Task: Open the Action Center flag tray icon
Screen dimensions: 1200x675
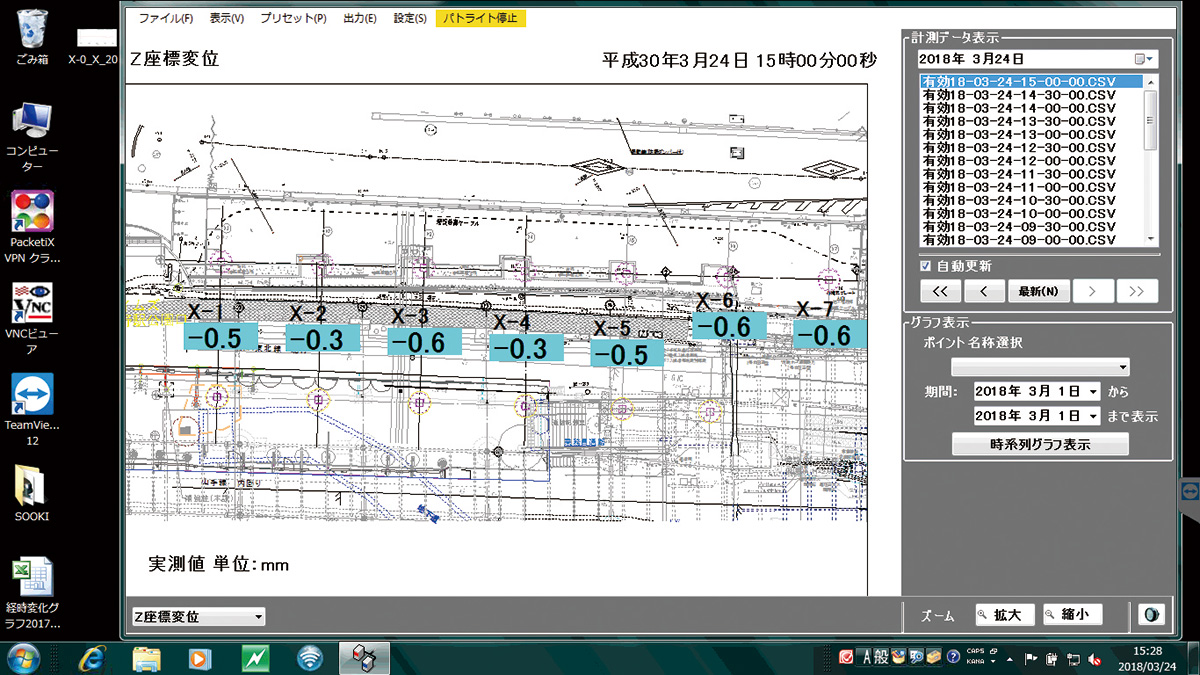Action: click(1032, 659)
